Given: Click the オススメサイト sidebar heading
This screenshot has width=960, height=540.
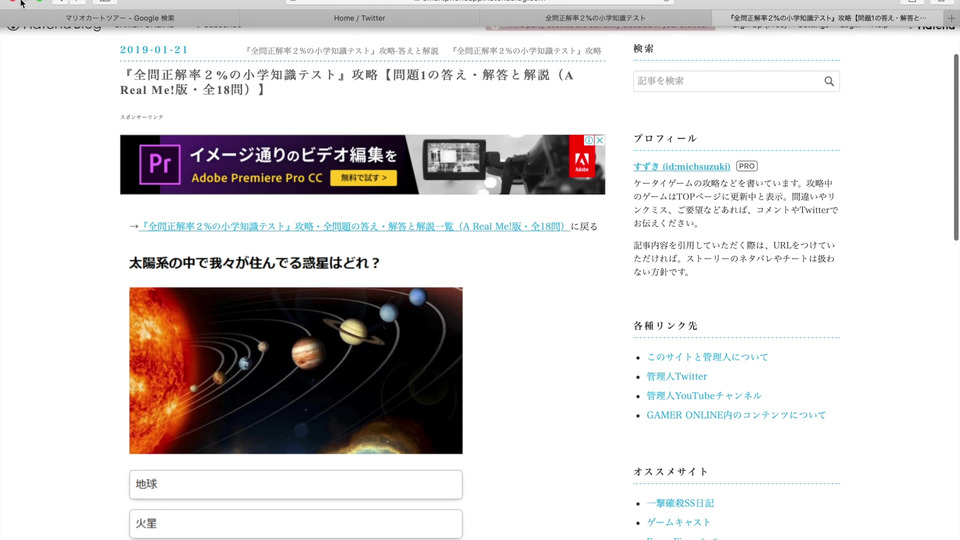Looking at the screenshot, I should click(x=670, y=471).
